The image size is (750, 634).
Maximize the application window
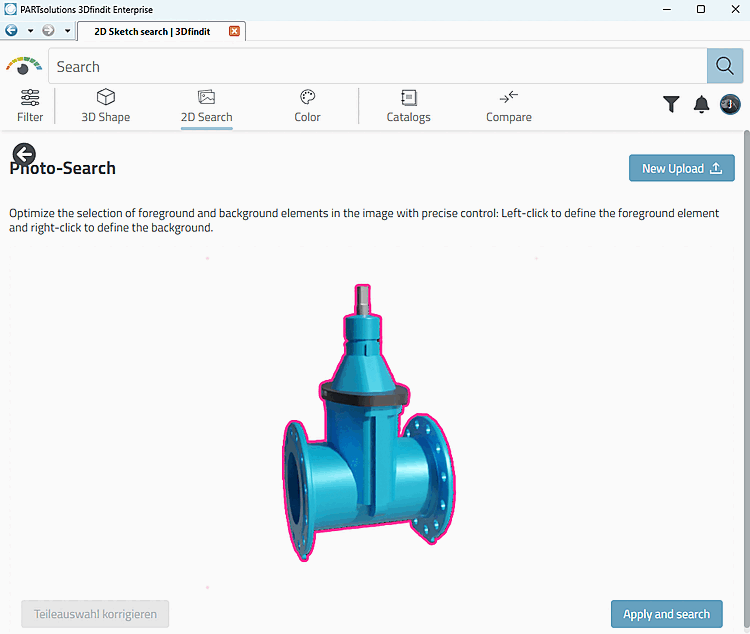click(x=701, y=9)
